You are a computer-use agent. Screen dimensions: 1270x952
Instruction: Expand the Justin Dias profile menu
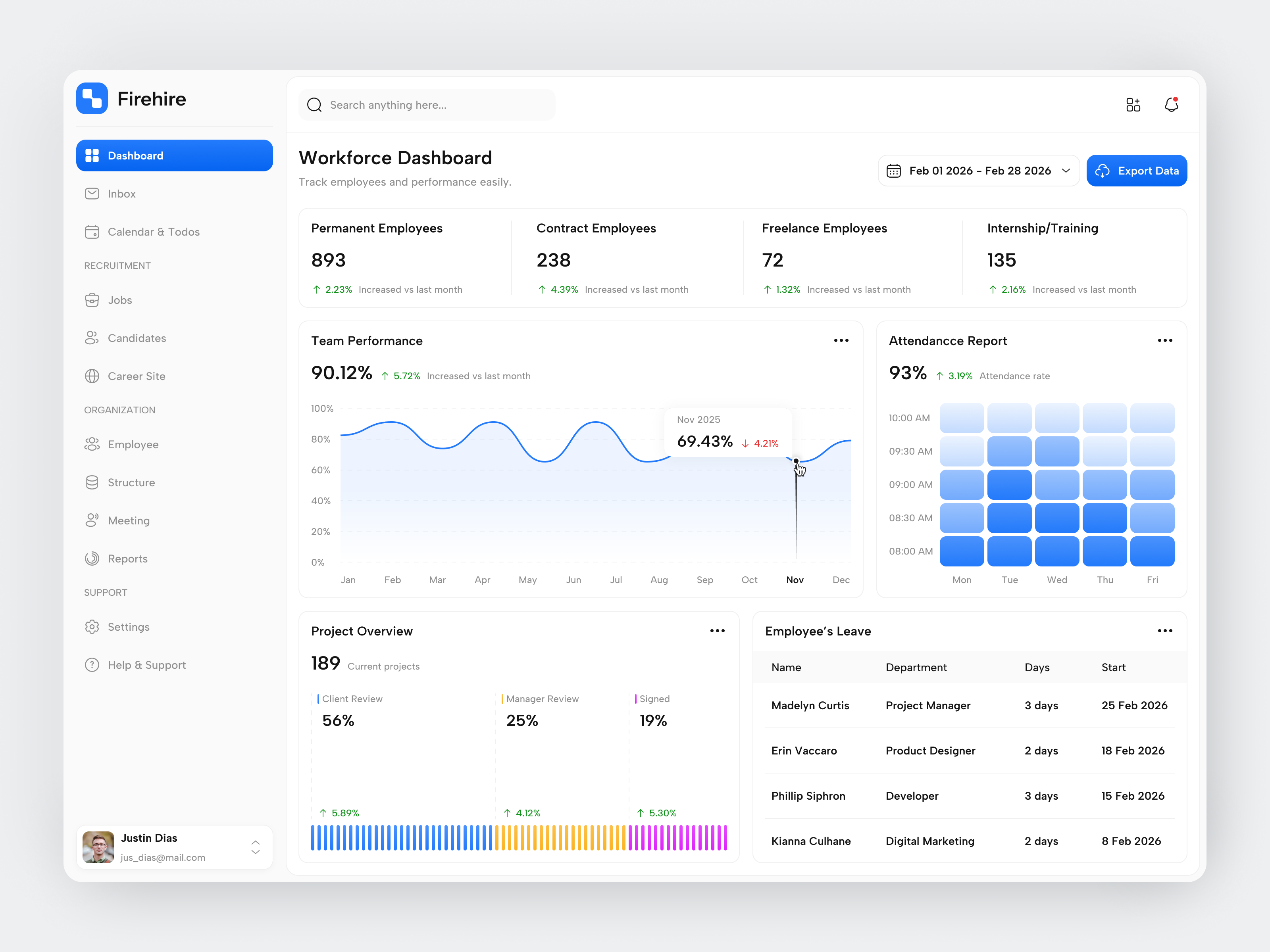(256, 848)
